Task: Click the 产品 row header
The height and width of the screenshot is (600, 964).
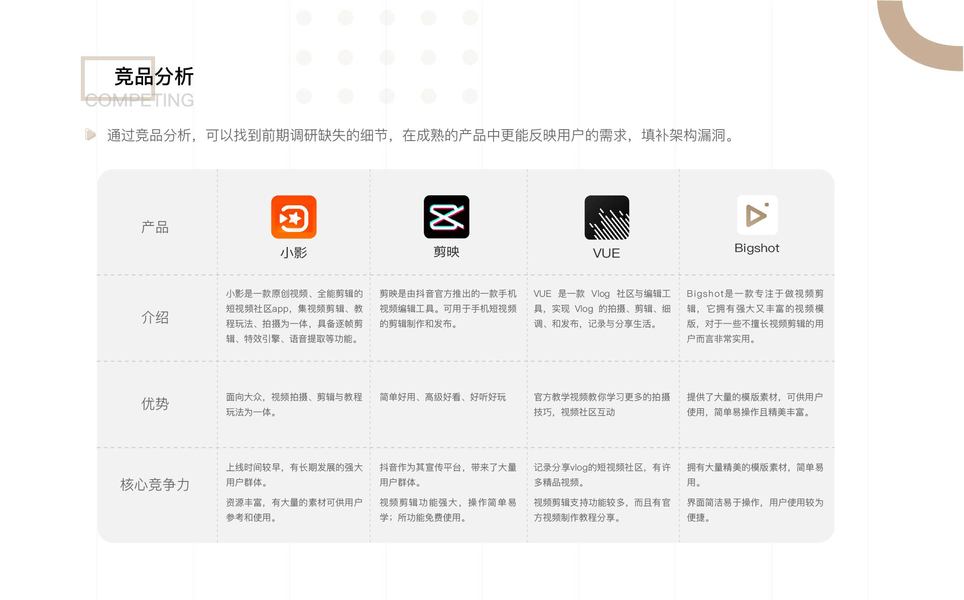Action: pyautogui.click(x=155, y=227)
